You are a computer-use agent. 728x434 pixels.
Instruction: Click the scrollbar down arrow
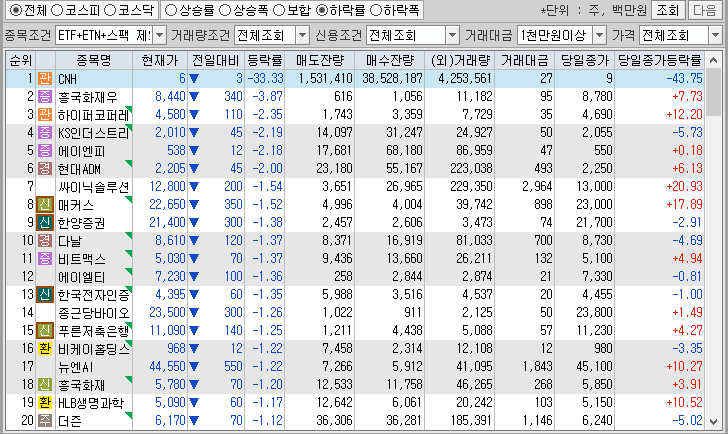click(x=714, y=421)
